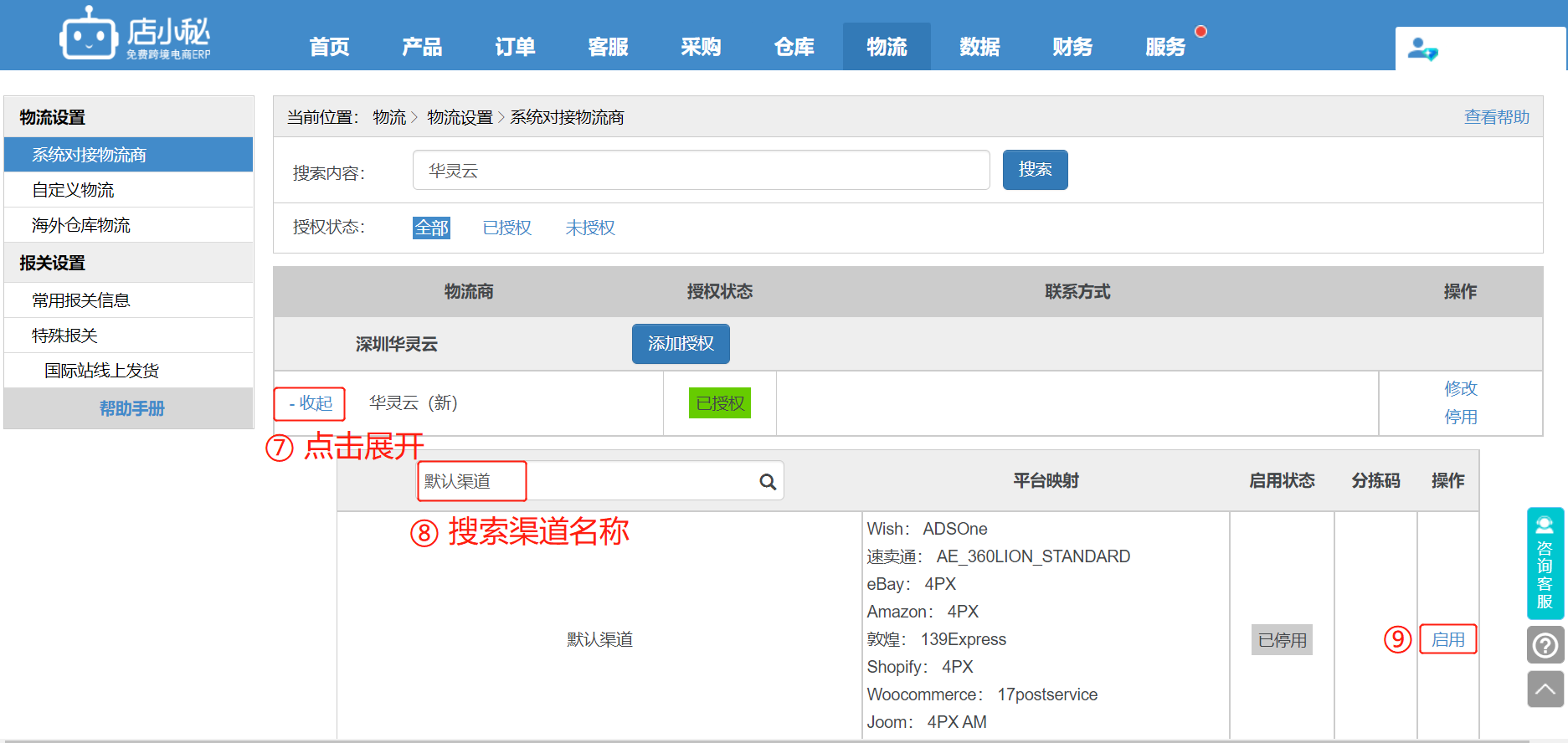Focus the 搜索内容 input field

click(702, 171)
